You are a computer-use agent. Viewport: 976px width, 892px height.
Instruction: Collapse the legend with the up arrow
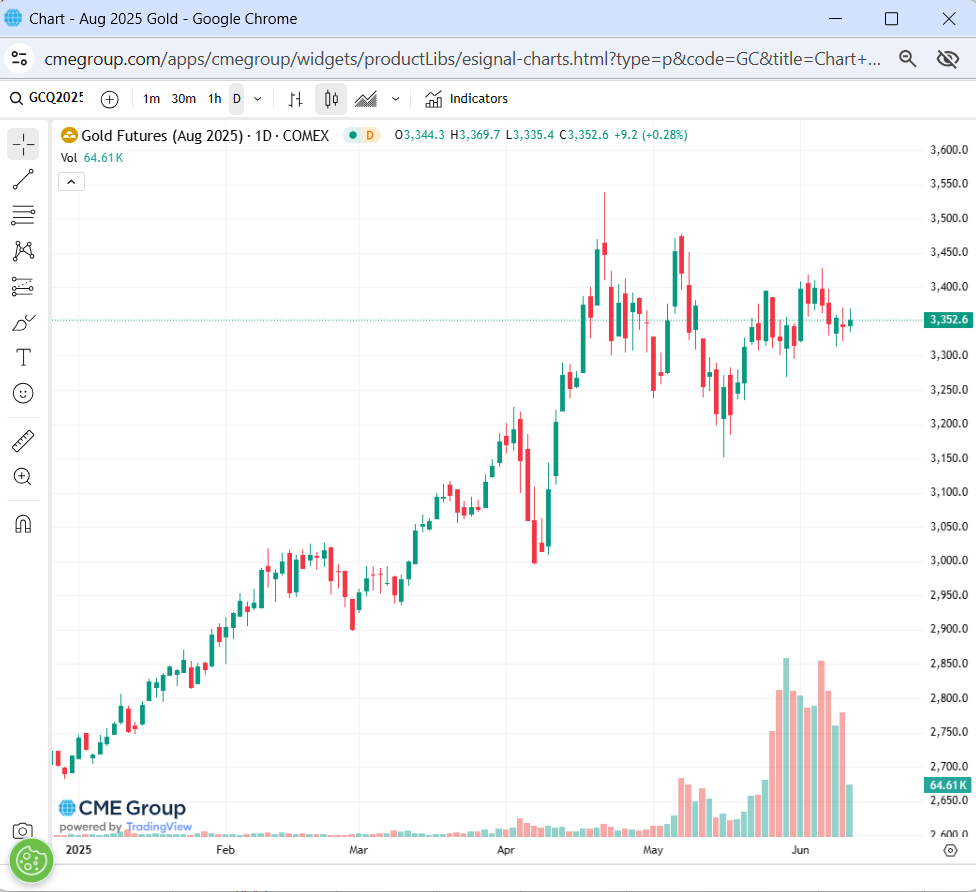(x=70, y=181)
